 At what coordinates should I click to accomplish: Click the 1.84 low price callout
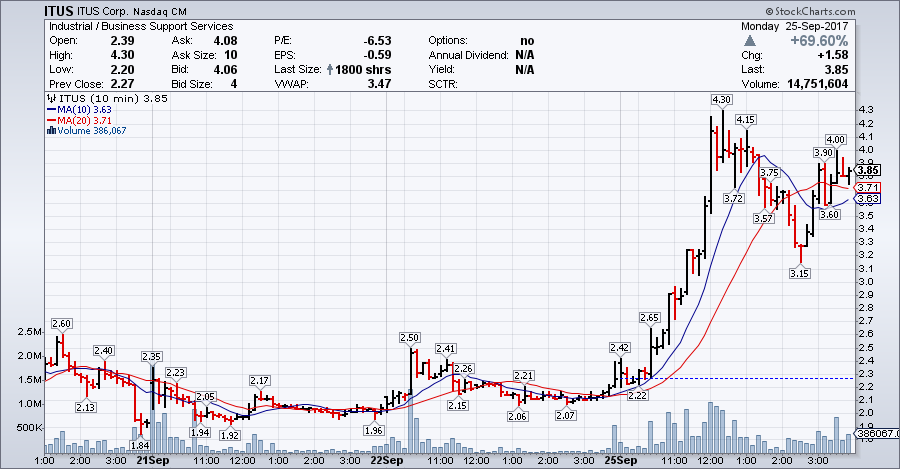[x=140, y=445]
